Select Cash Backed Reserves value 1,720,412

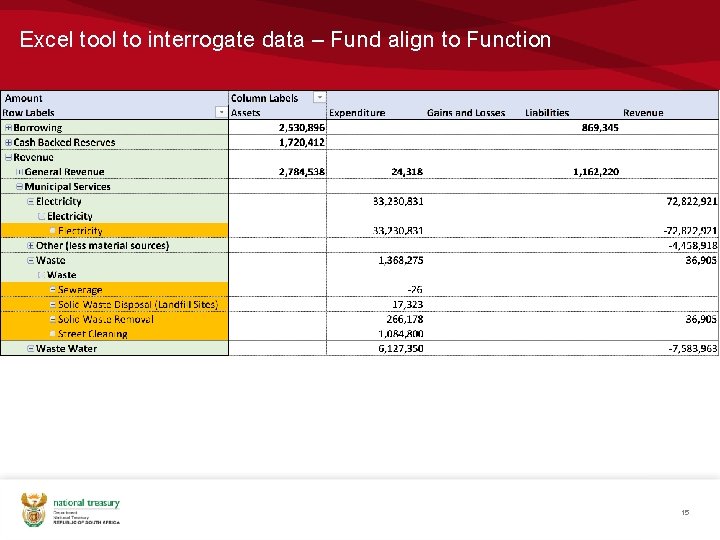coord(302,142)
